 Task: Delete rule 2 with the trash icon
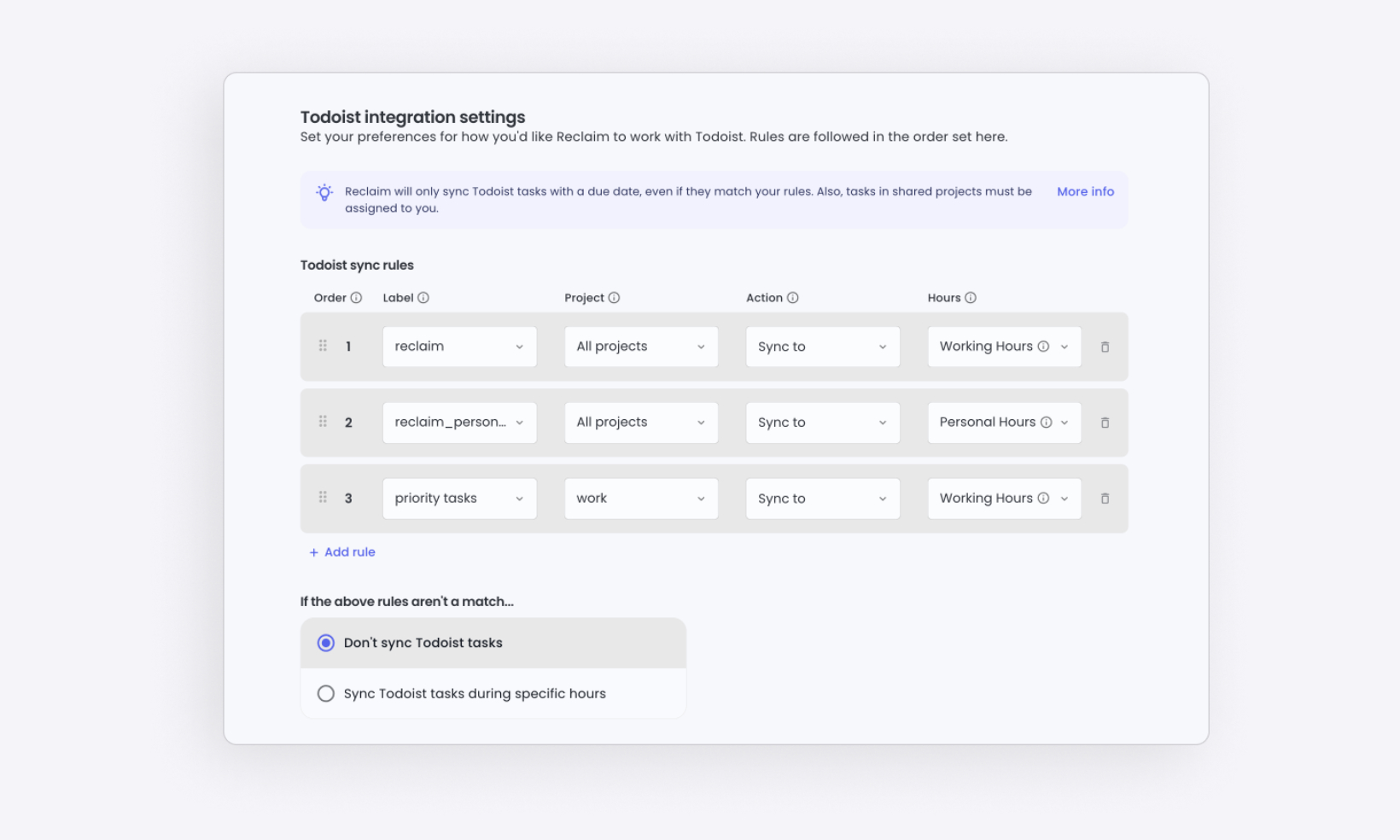pyautogui.click(x=1105, y=423)
